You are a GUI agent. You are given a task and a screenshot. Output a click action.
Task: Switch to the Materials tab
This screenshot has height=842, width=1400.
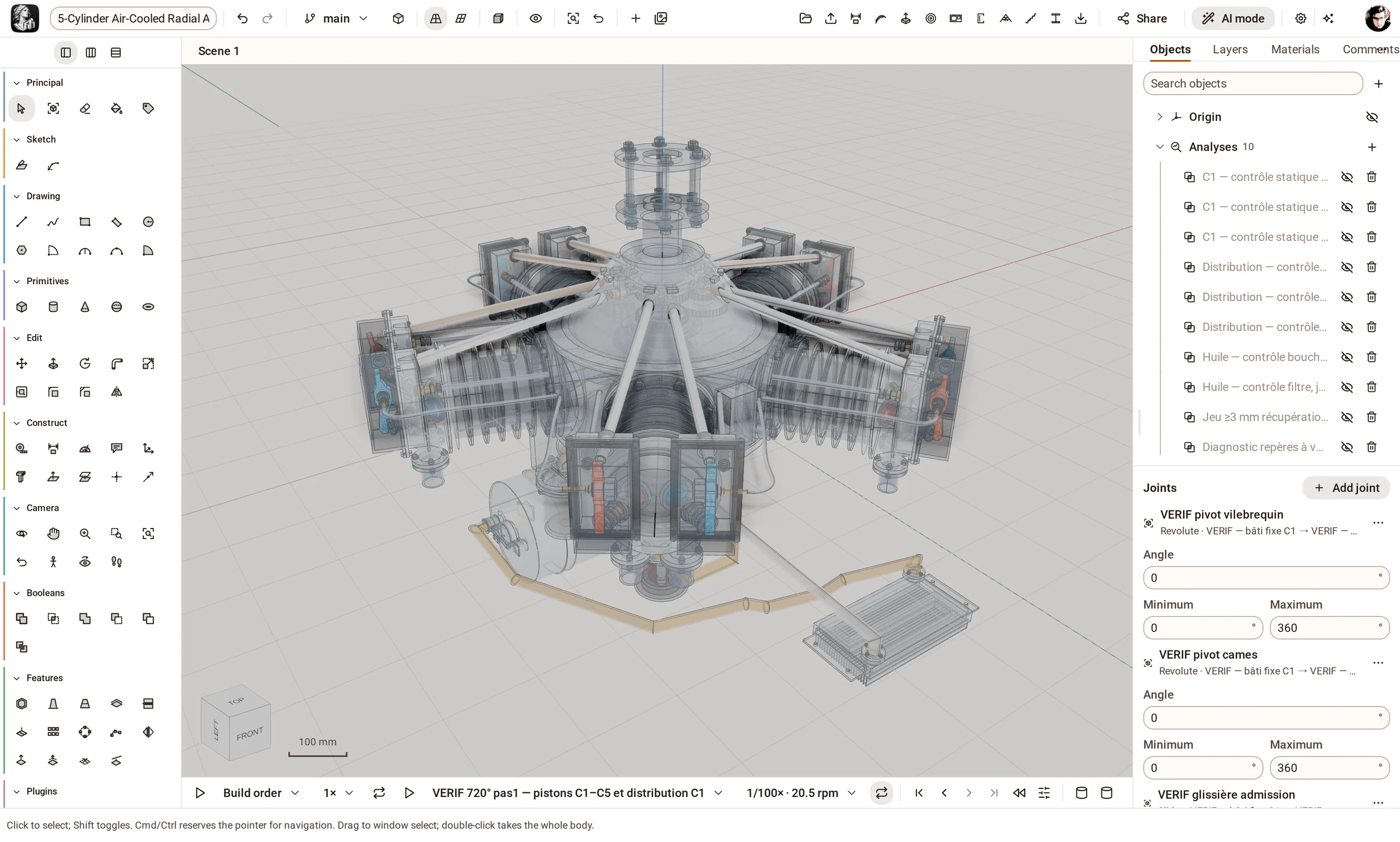(x=1295, y=50)
